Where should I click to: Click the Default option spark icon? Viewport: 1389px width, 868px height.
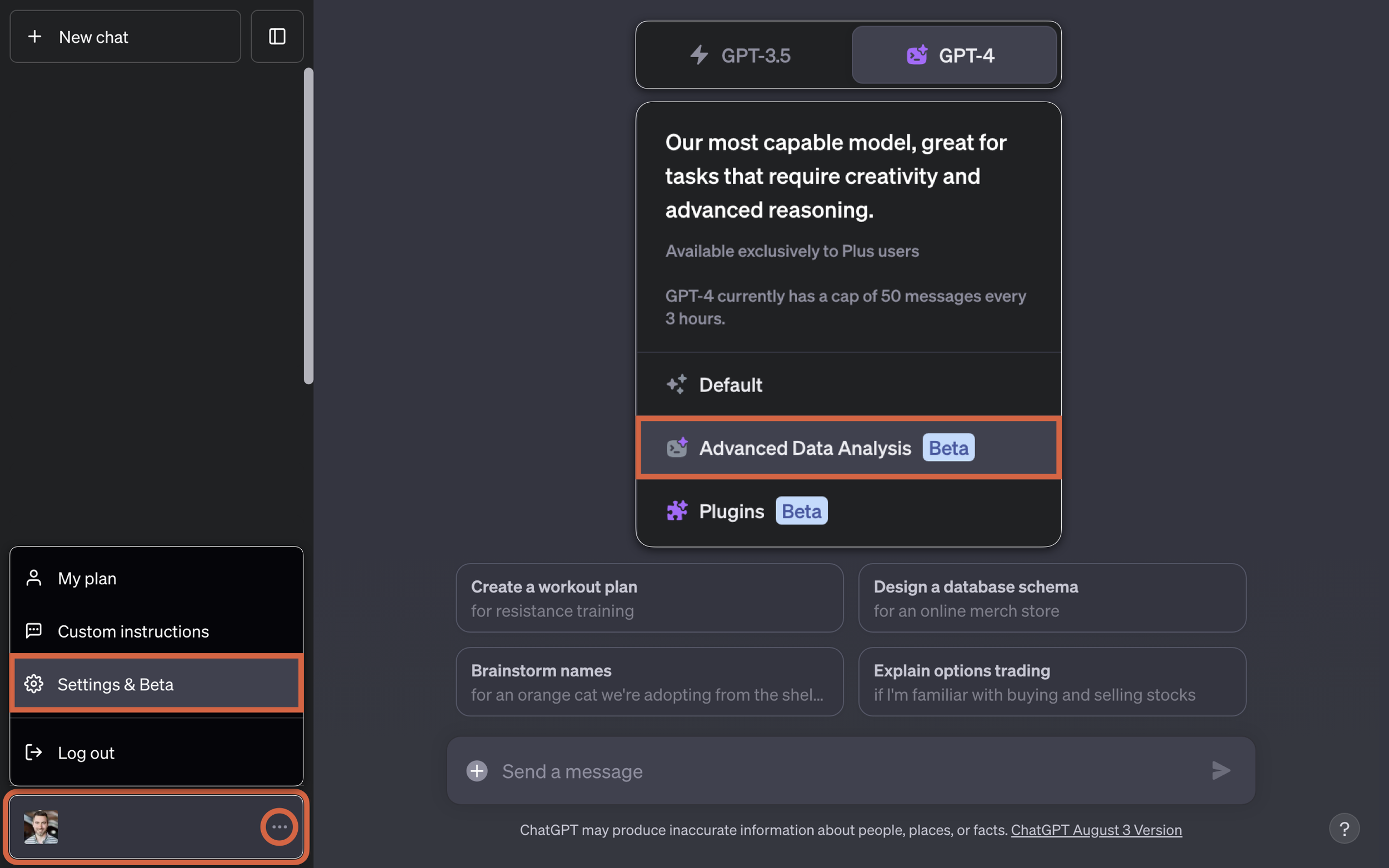point(677,384)
